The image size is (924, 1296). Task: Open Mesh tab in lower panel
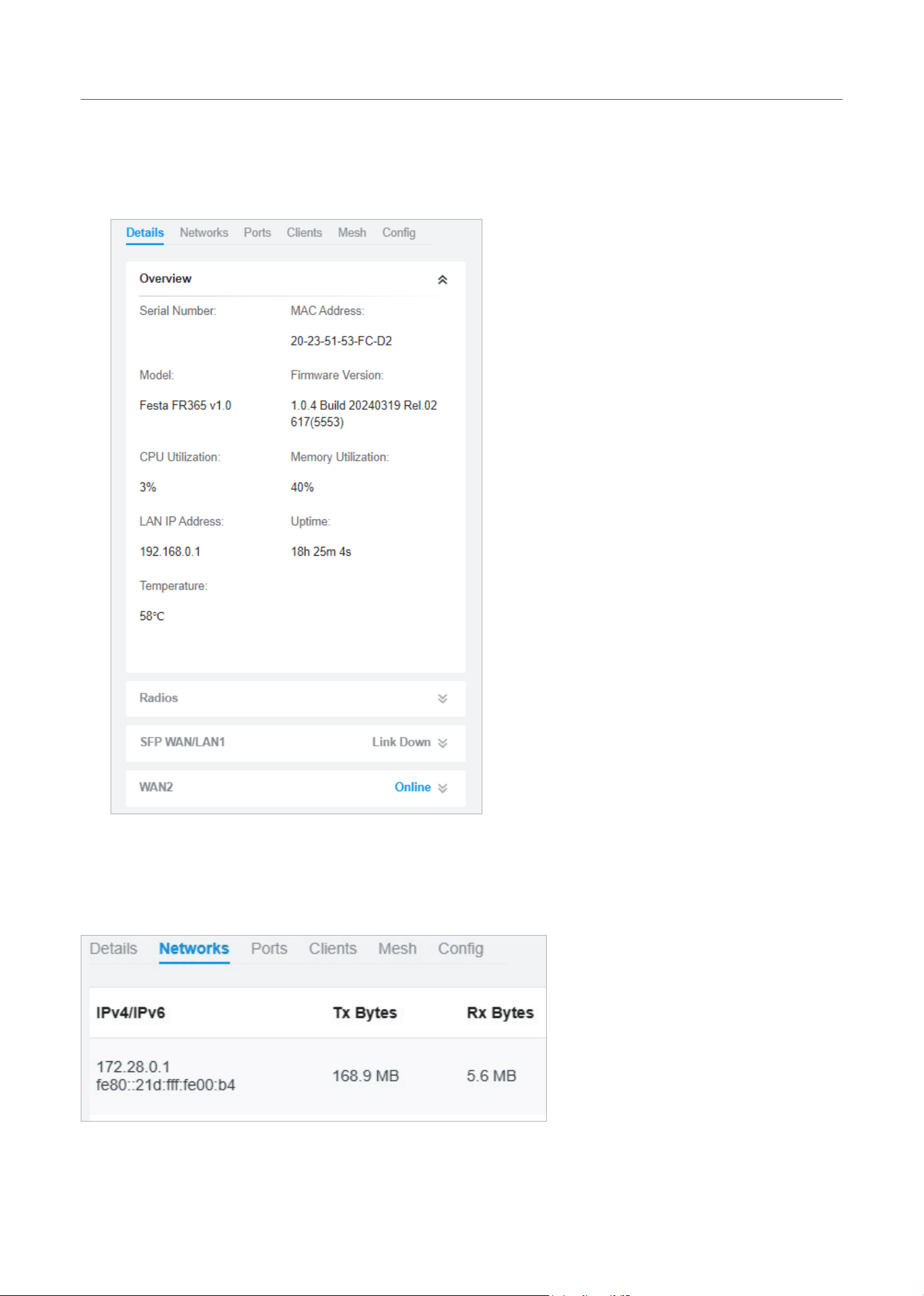[398, 949]
